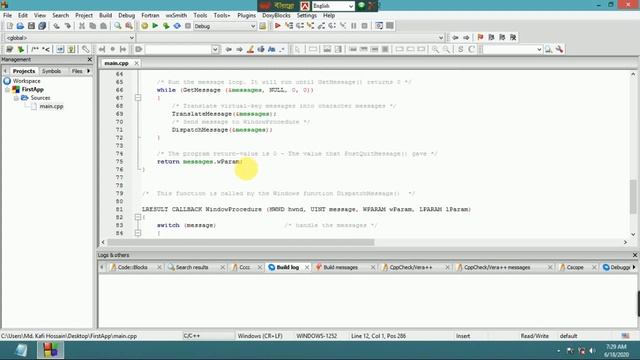Collapse the Sources folder node
Viewport: 640px width, 360px height.
[16, 98]
